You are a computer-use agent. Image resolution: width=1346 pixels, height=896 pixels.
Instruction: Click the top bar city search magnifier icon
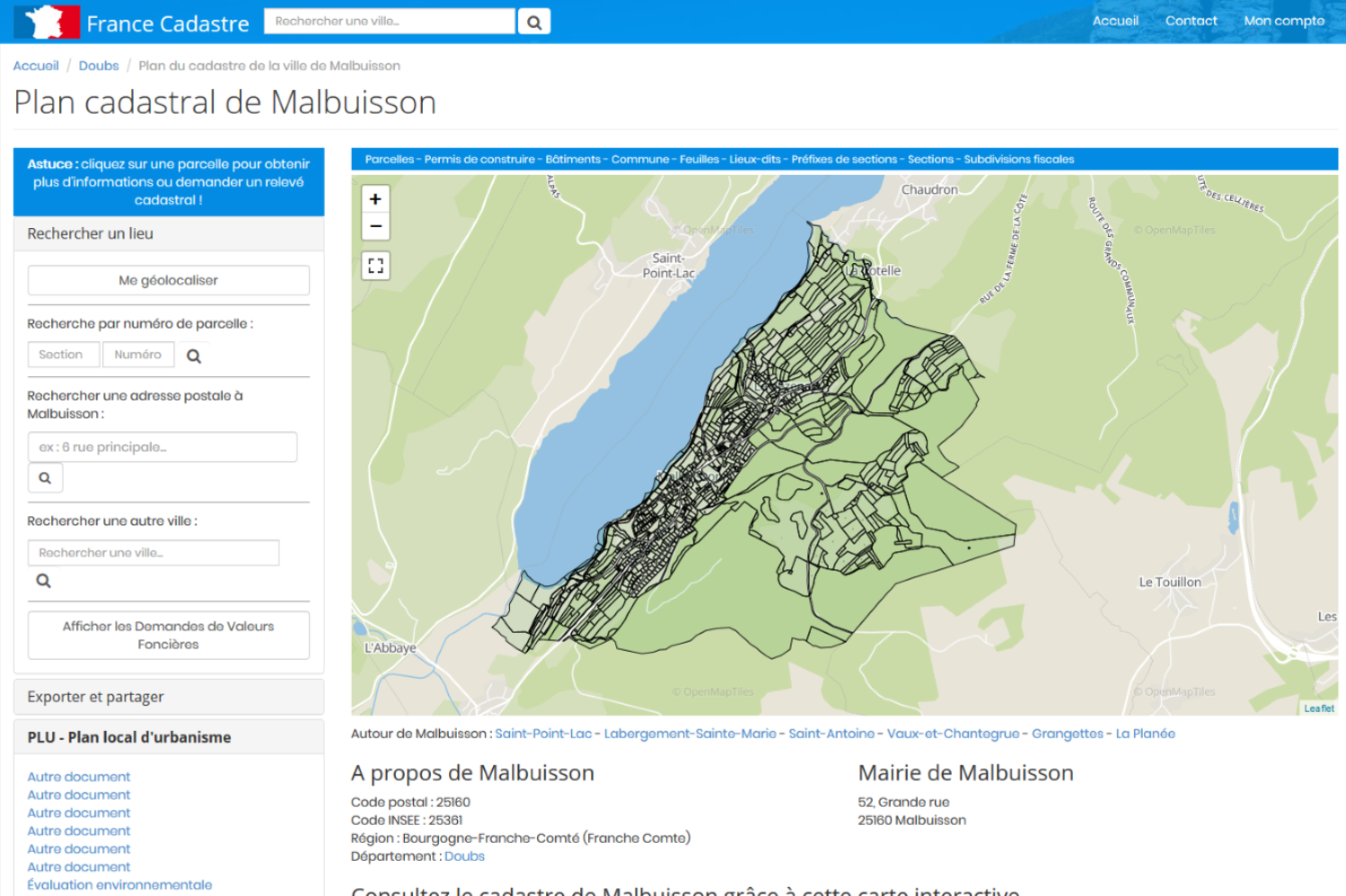[533, 20]
